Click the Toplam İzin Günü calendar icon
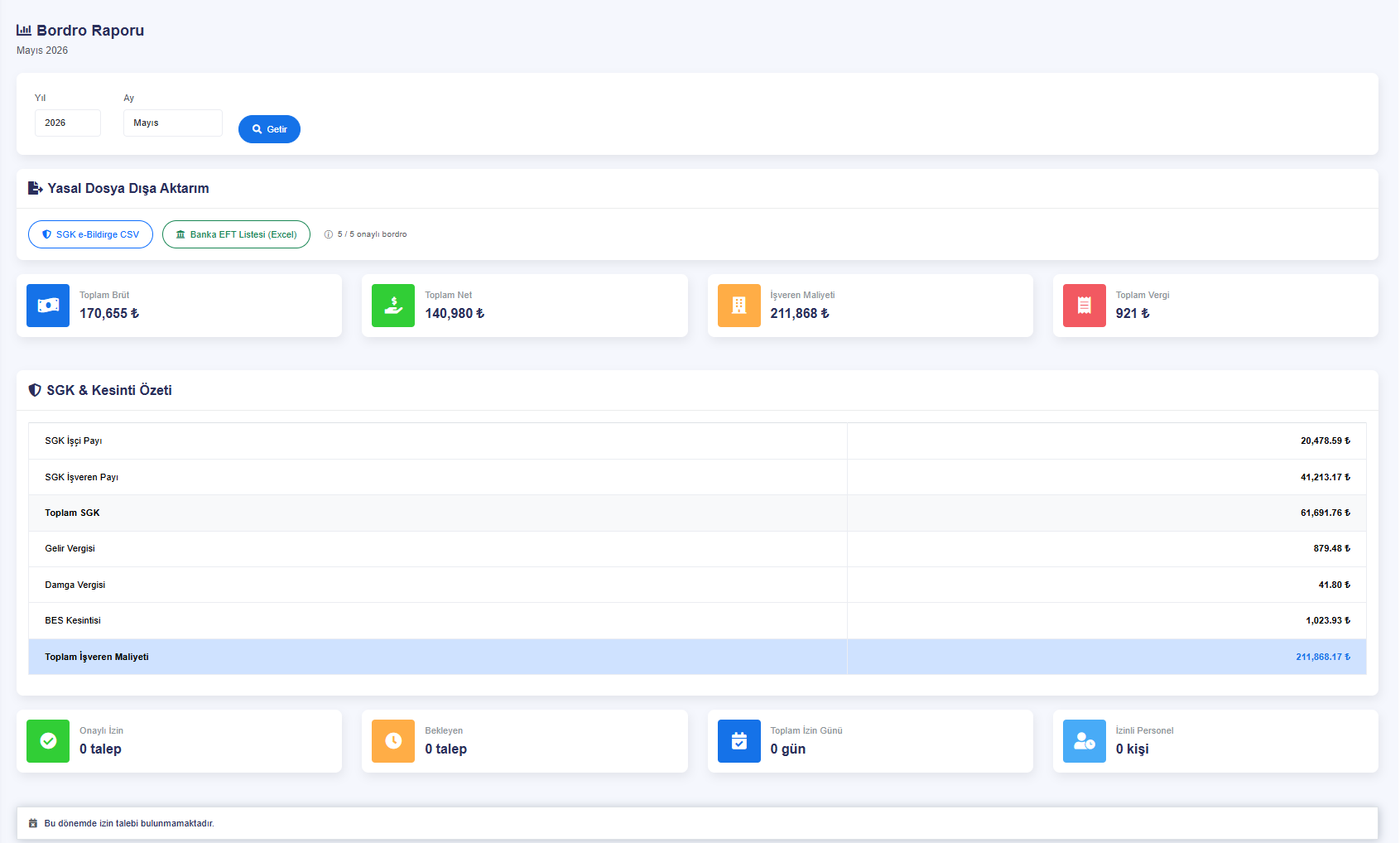The height and width of the screenshot is (843, 1400). pos(739,741)
